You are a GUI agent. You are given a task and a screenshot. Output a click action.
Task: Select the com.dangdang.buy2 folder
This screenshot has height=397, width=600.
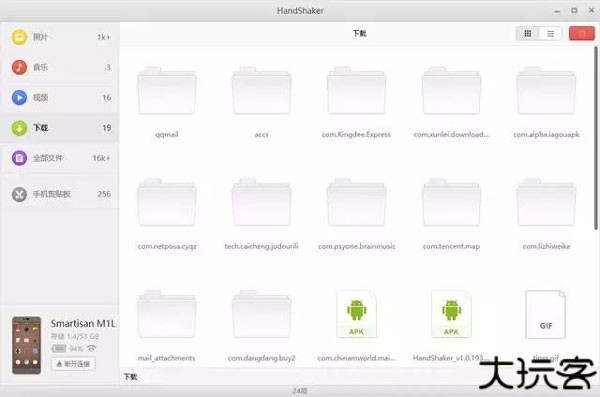pos(262,314)
